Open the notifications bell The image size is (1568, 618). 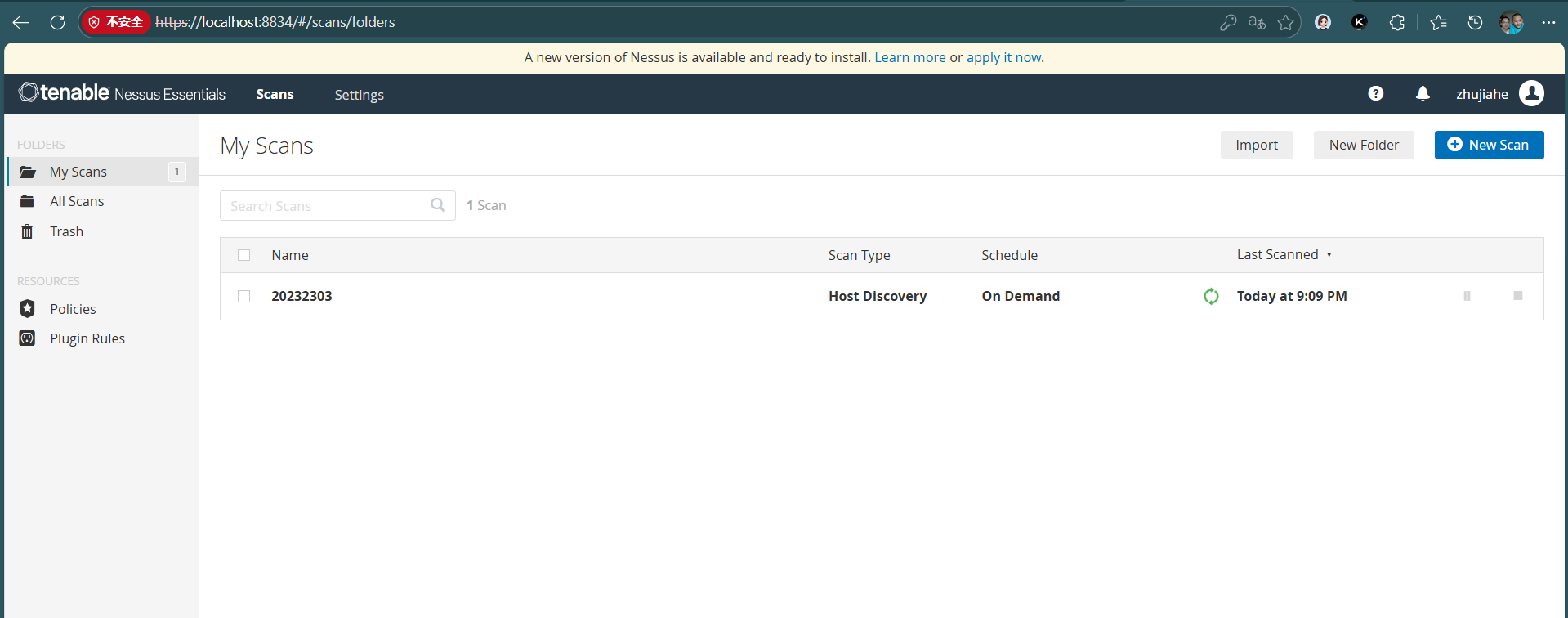pyautogui.click(x=1423, y=94)
